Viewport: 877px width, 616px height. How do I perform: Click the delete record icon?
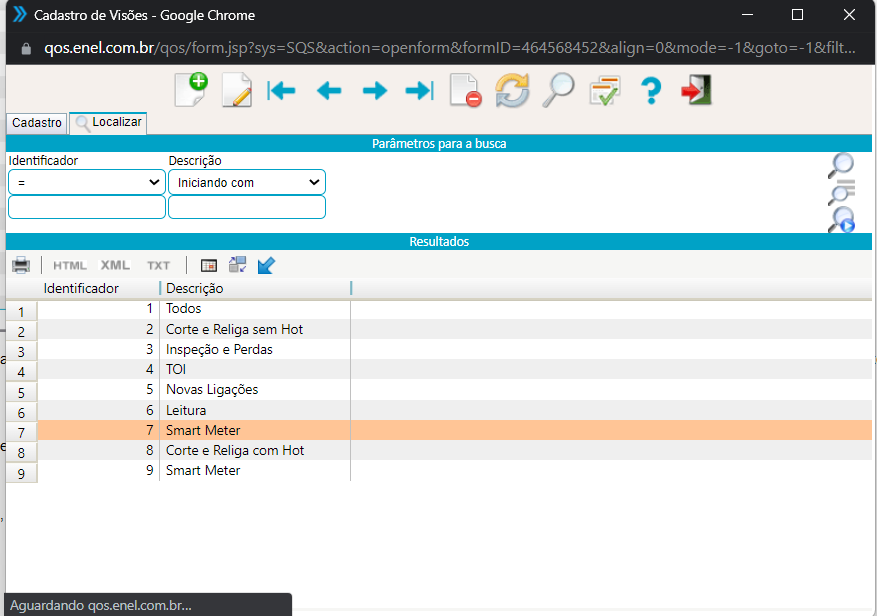pyautogui.click(x=465, y=91)
